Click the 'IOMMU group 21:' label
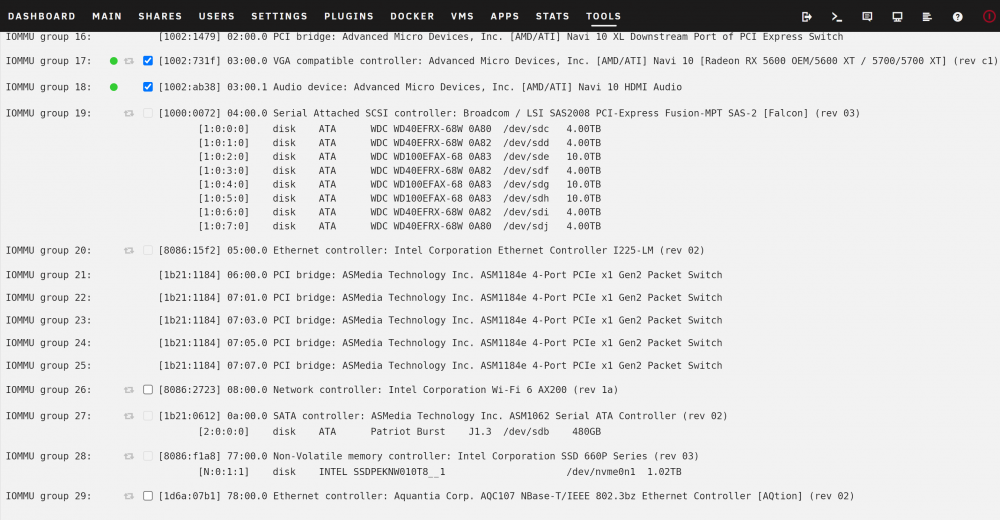This screenshot has height=520, width=1000. point(48,275)
